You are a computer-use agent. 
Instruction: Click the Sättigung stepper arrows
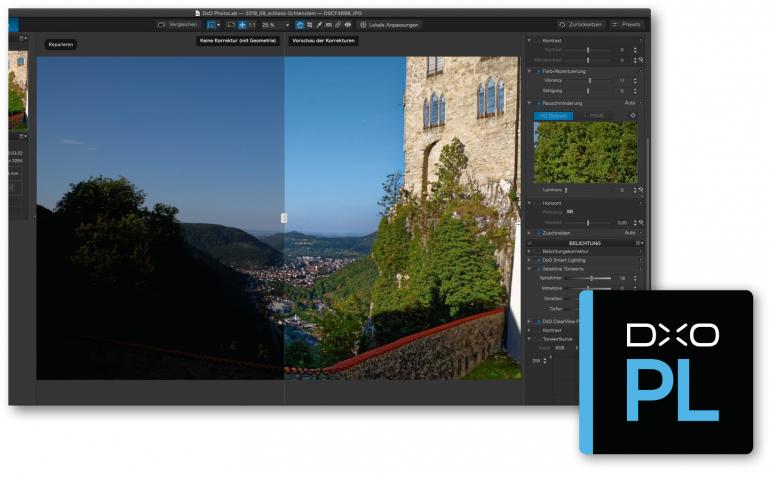(635, 91)
